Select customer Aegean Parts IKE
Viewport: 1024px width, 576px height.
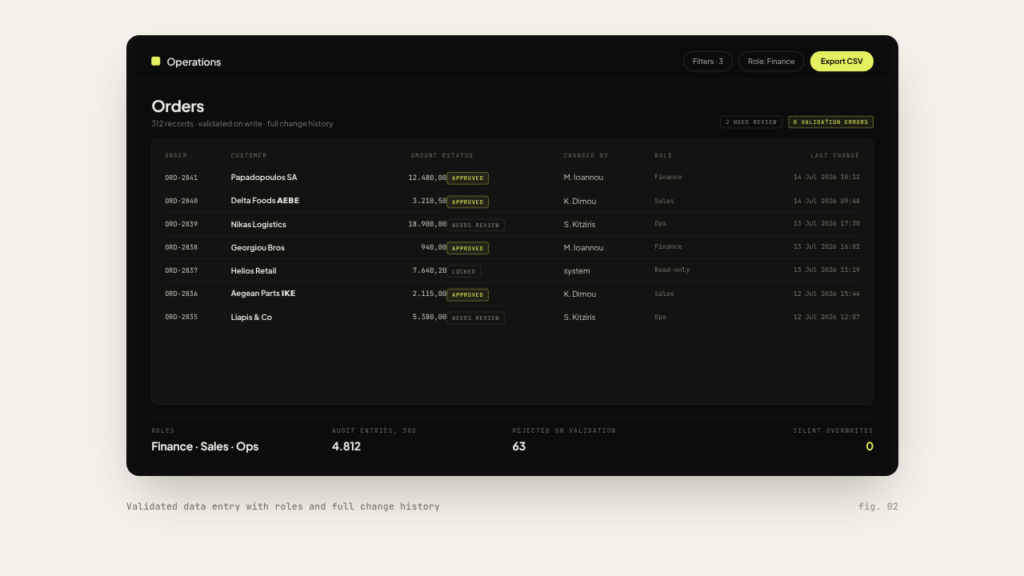point(263,293)
